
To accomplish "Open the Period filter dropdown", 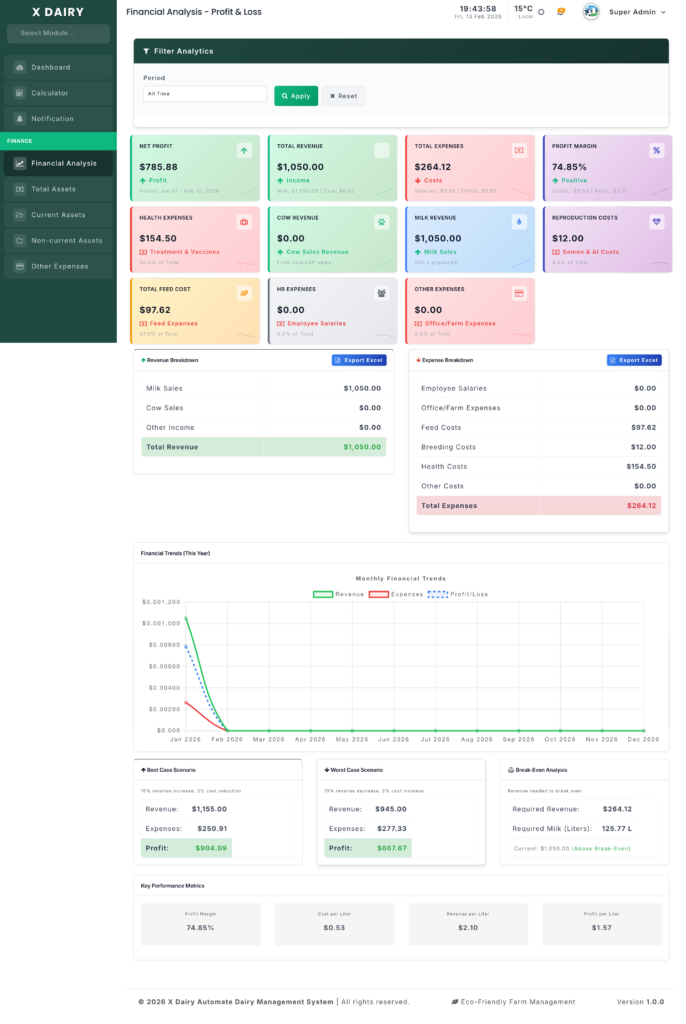I will (x=204, y=94).
